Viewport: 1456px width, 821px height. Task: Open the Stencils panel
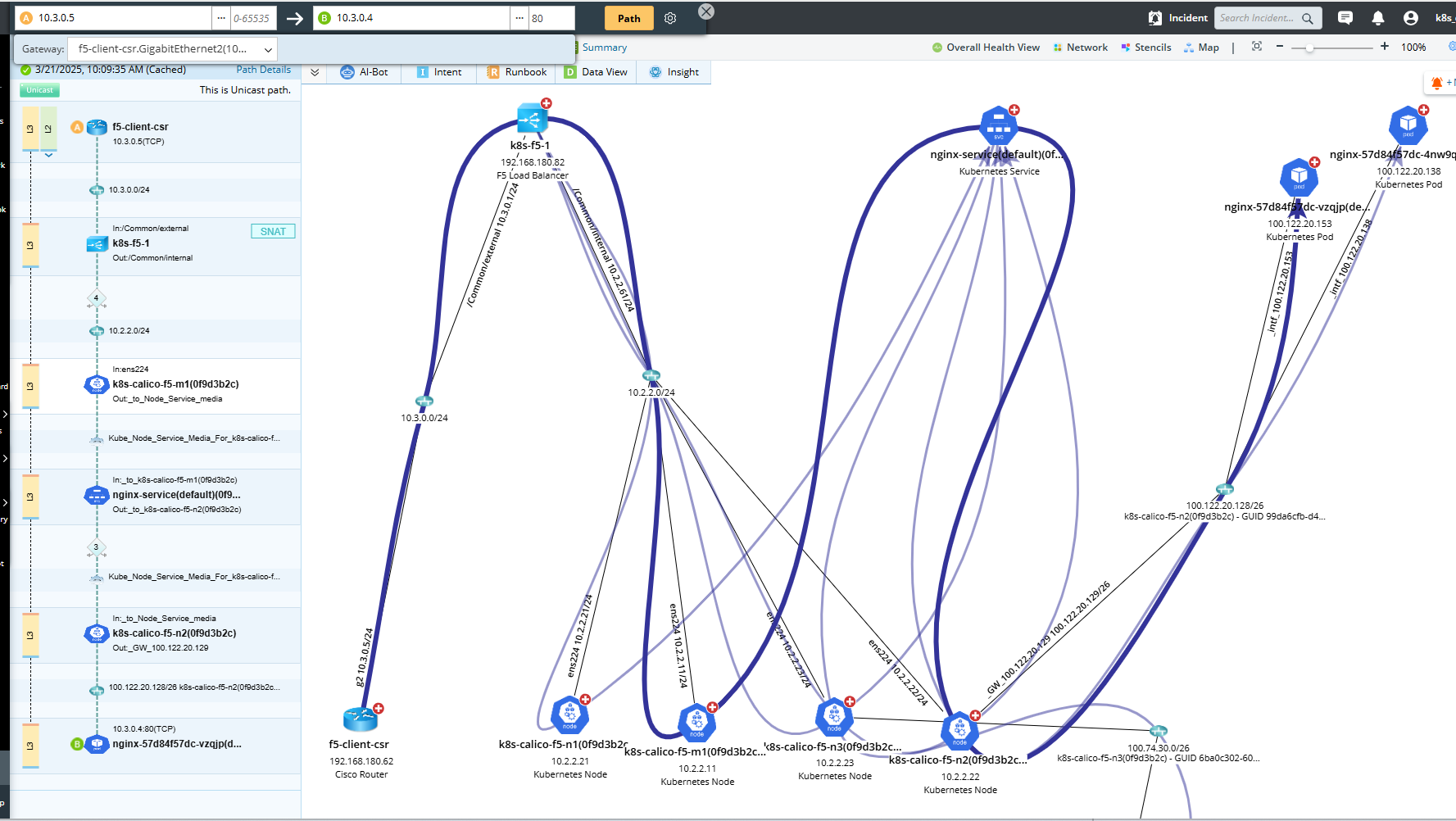(x=1146, y=48)
